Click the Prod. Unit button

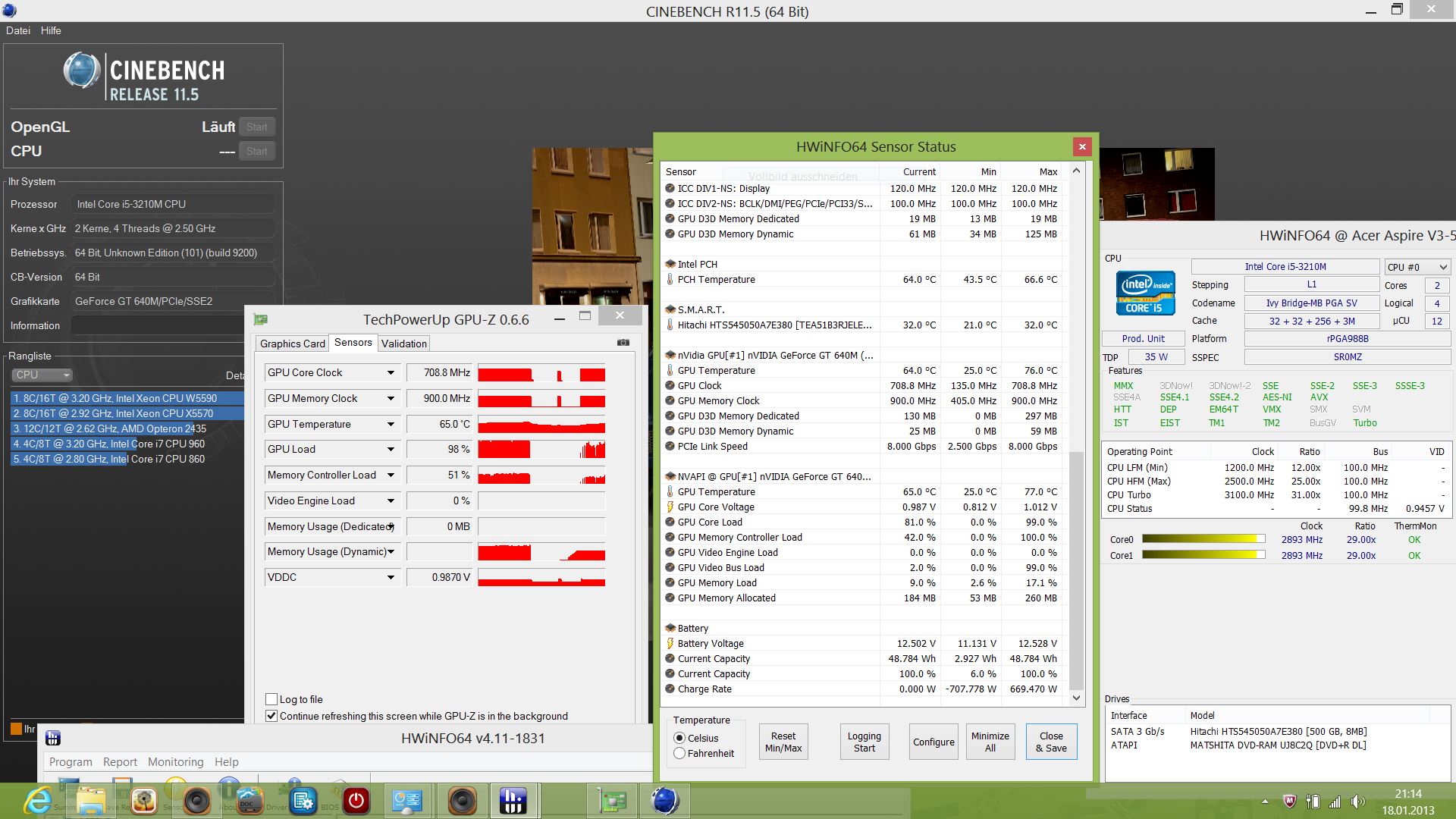coord(1144,339)
